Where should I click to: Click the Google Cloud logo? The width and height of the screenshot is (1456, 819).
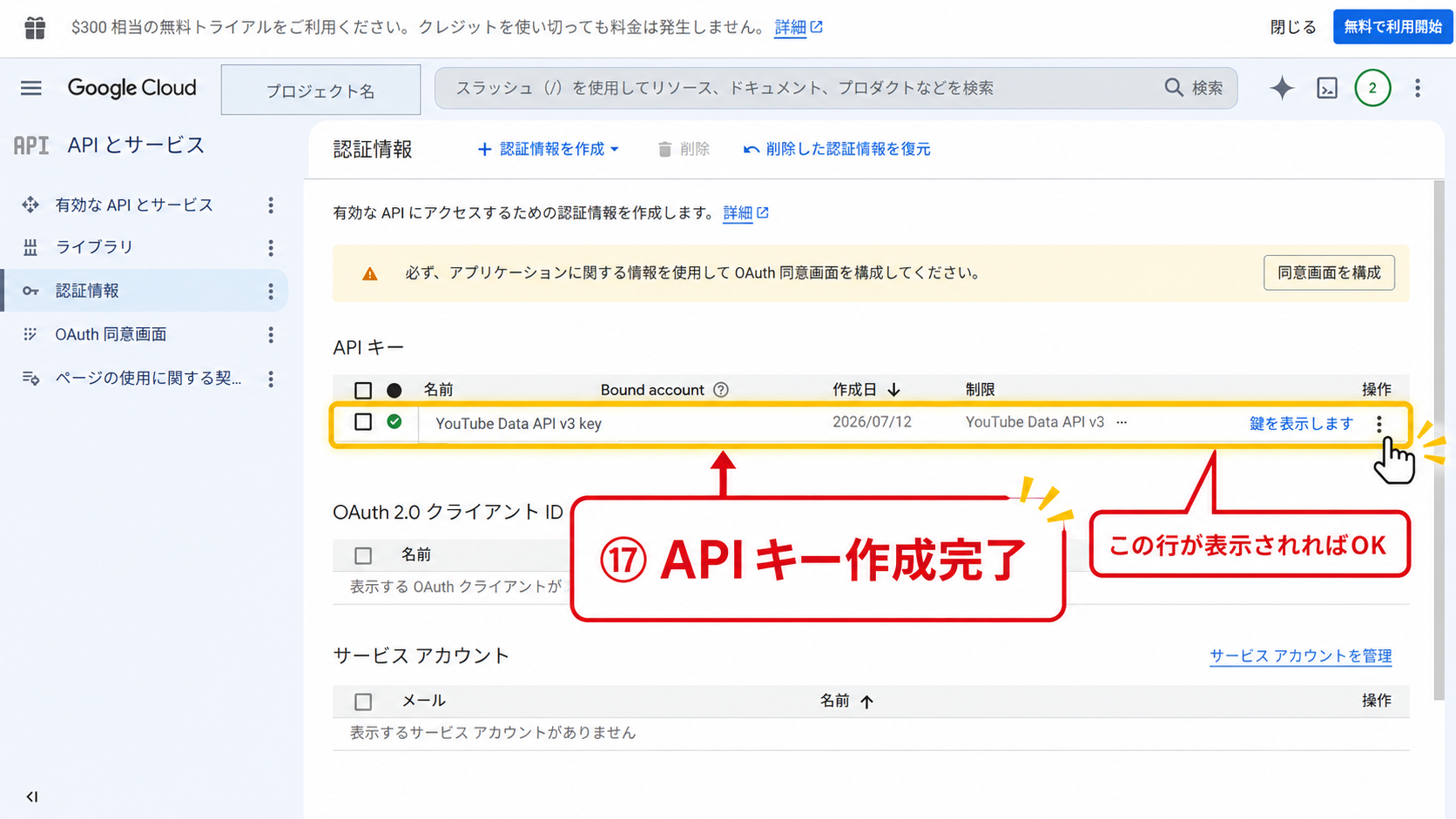(132, 88)
